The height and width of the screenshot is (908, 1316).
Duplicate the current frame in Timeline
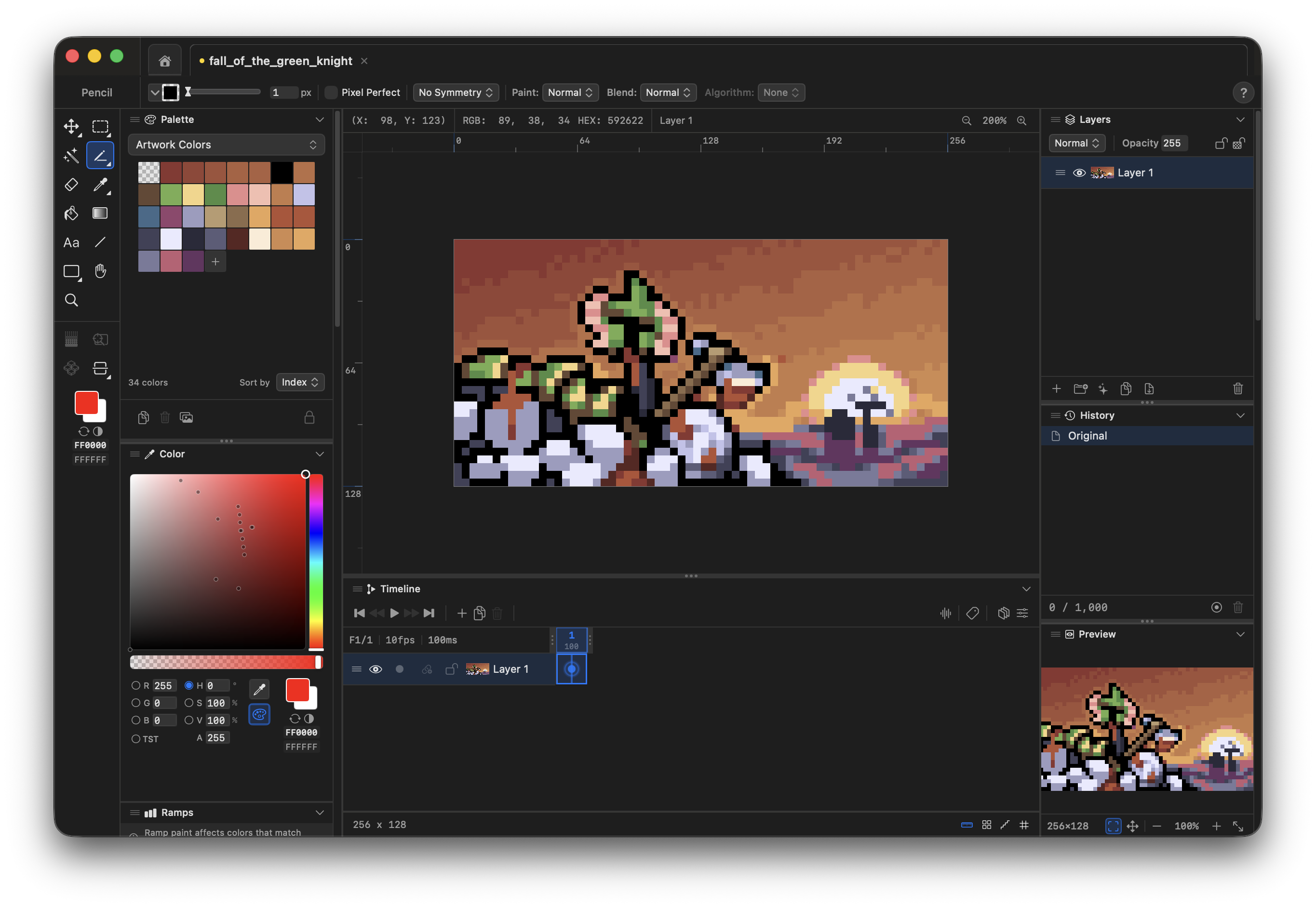pos(480,614)
